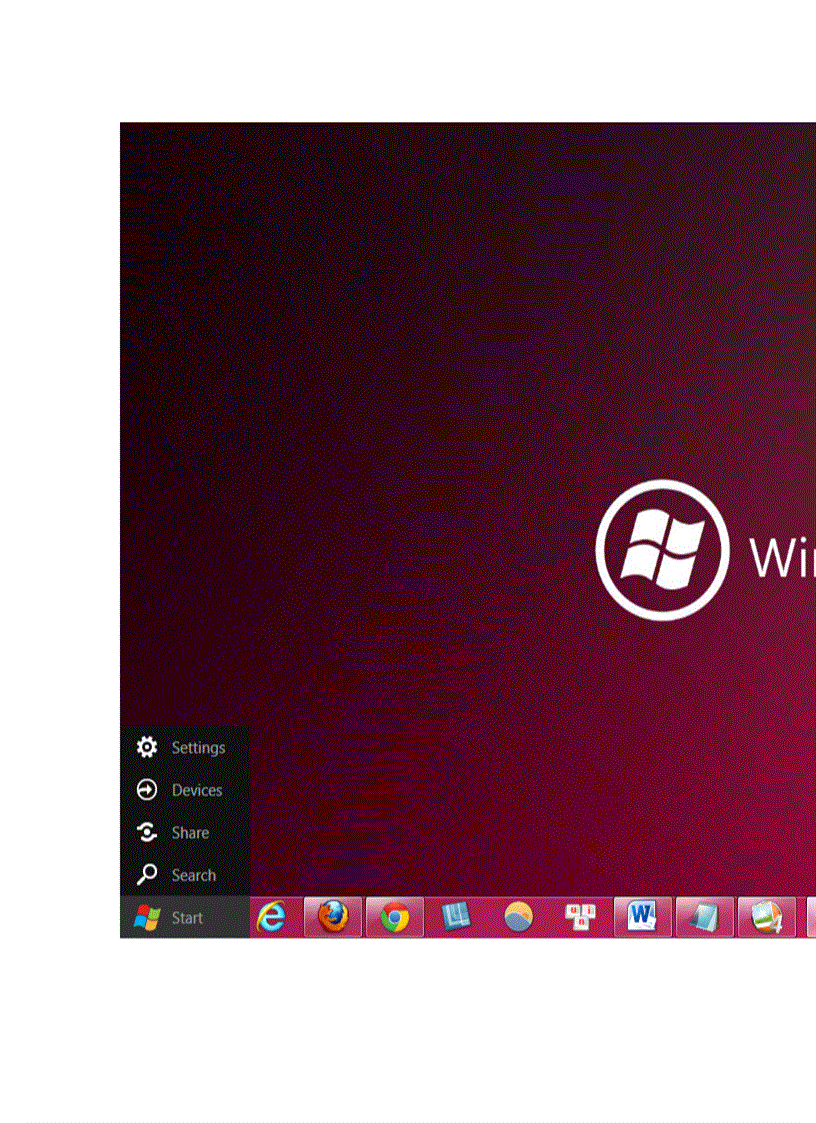Start Google Chrome from the taskbar

click(394, 917)
